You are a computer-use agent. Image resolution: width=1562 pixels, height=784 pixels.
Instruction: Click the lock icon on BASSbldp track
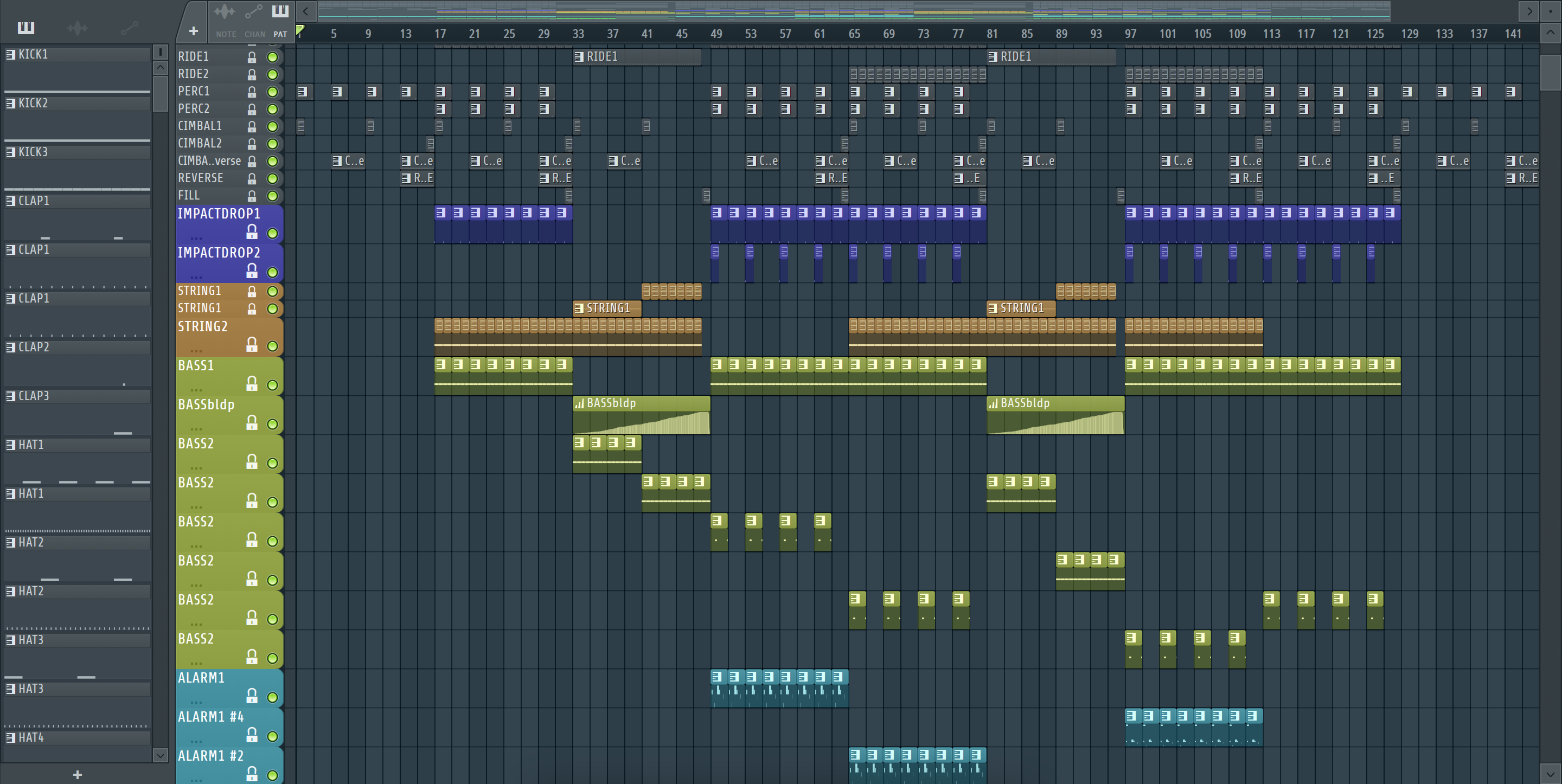pyautogui.click(x=252, y=422)
